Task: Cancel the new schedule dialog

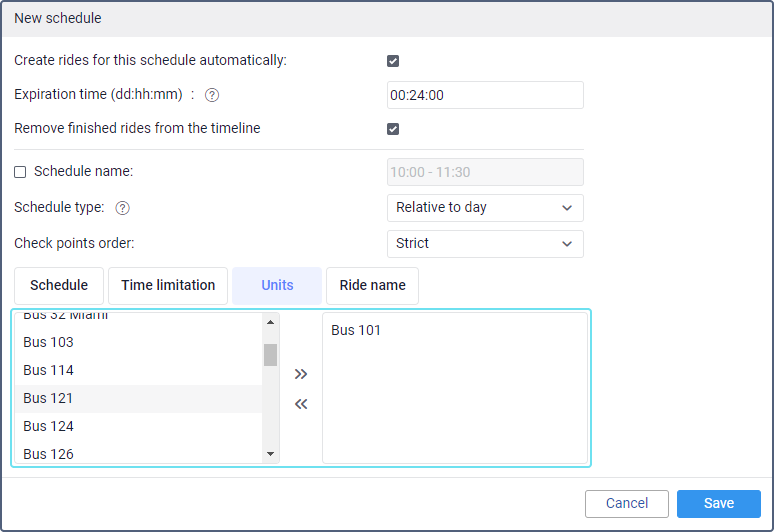Action: pyautogui.click(x=627, y=504)
